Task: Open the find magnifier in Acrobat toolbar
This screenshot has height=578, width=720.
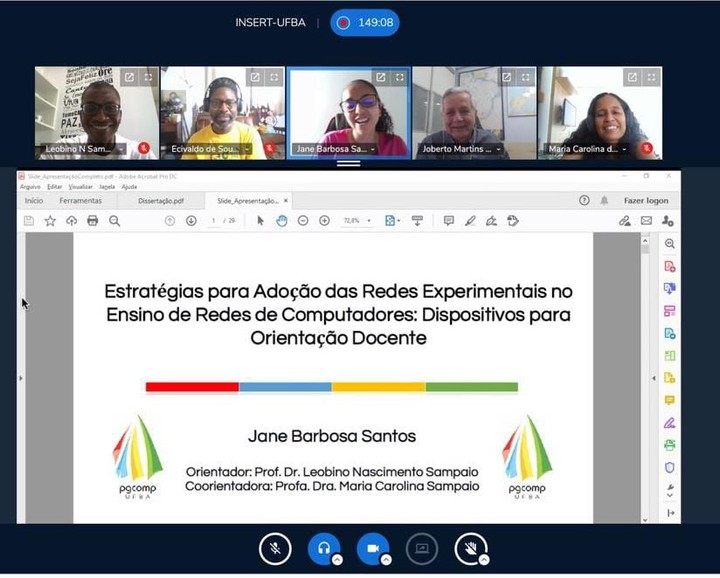Action: tap(114, 221)
